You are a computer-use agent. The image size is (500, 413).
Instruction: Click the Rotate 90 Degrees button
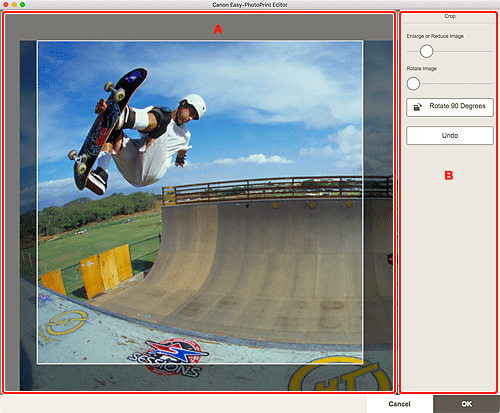[450, 107]
